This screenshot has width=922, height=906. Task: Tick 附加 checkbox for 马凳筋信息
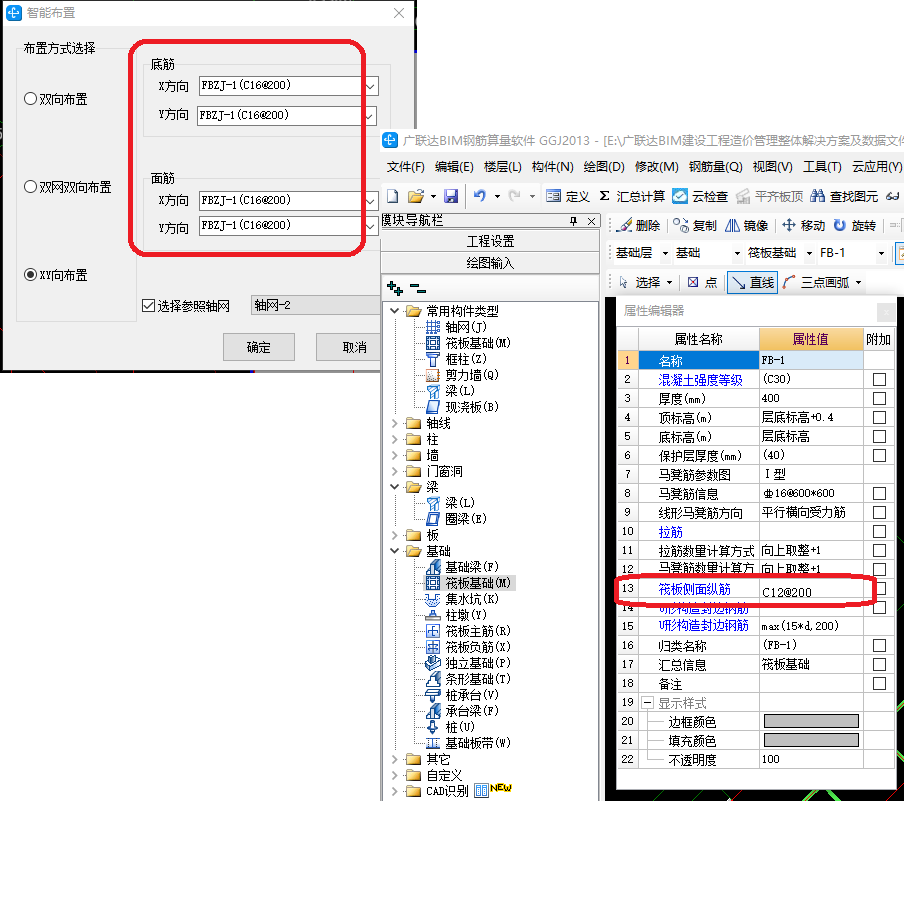879,493
